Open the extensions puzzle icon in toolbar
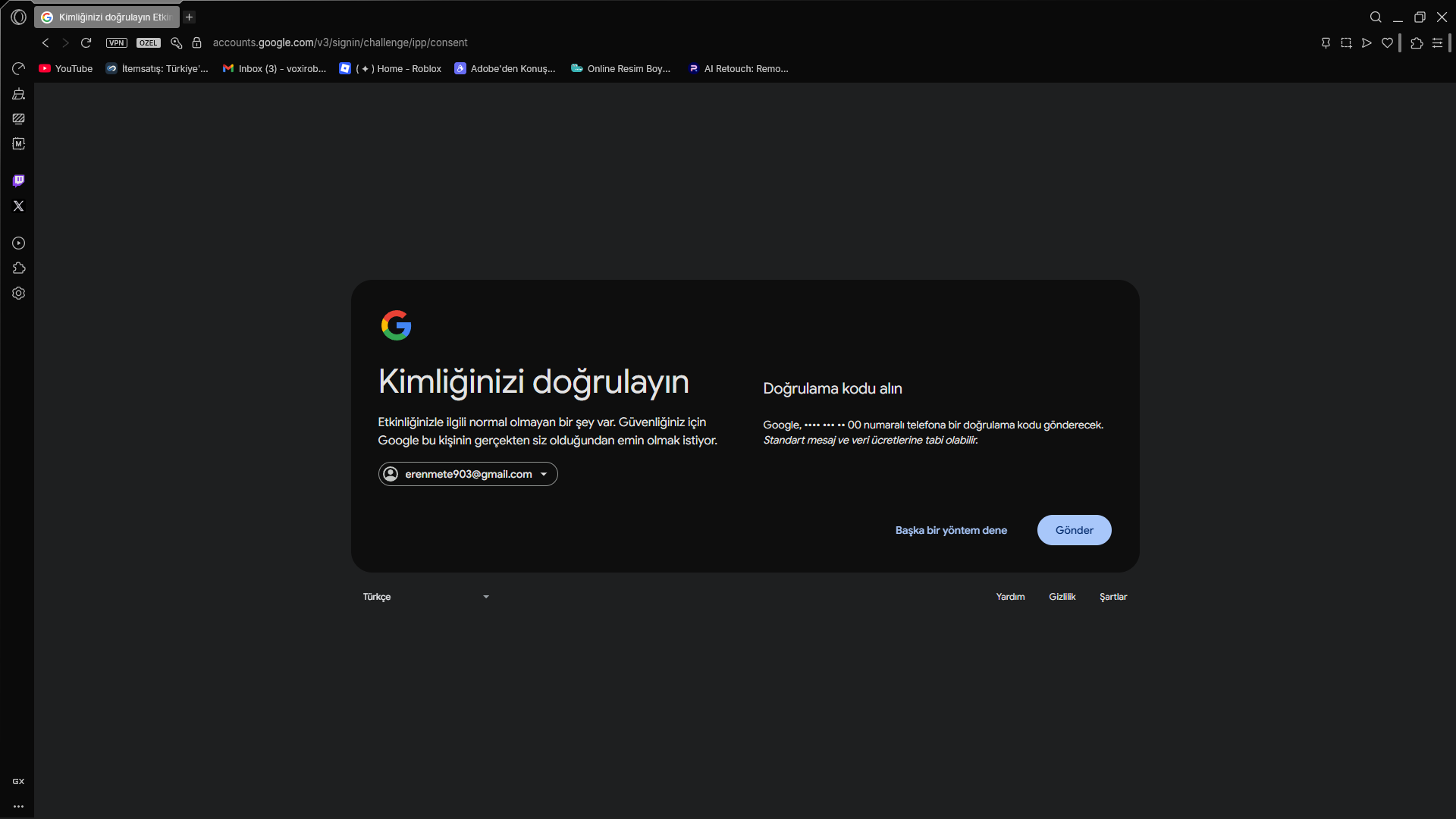The width and height of the screenshot is (1456, 819). click(x=1417, y=42)
